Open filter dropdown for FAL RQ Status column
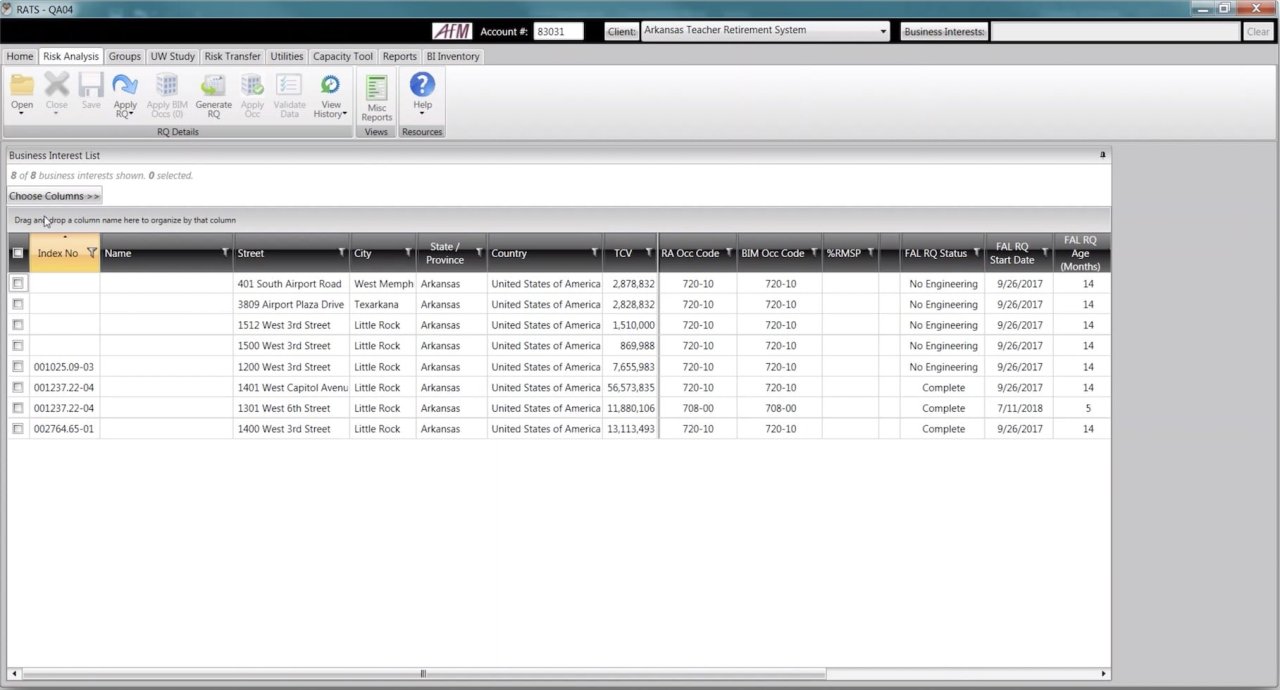Screen dimensions: 1280x690 [976, 253]
